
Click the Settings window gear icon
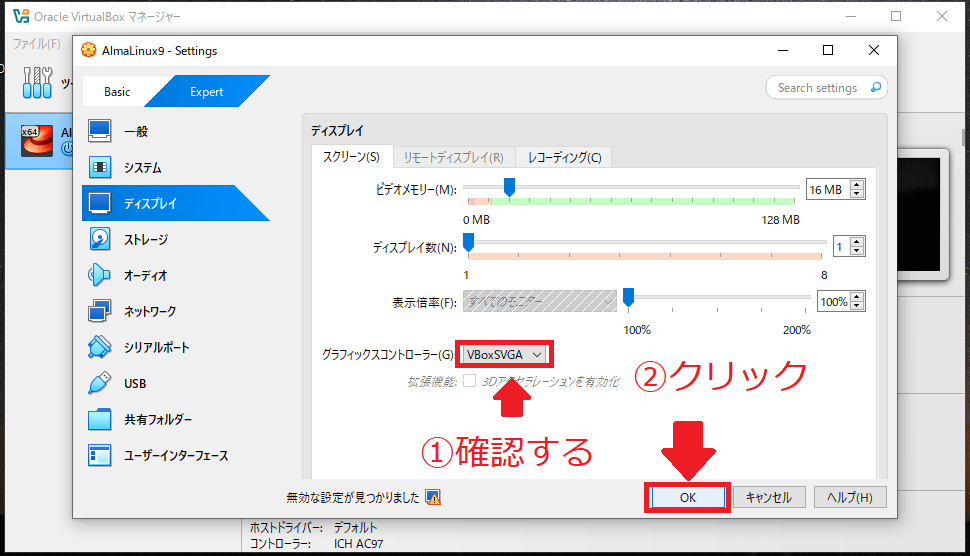pos(88,50)
